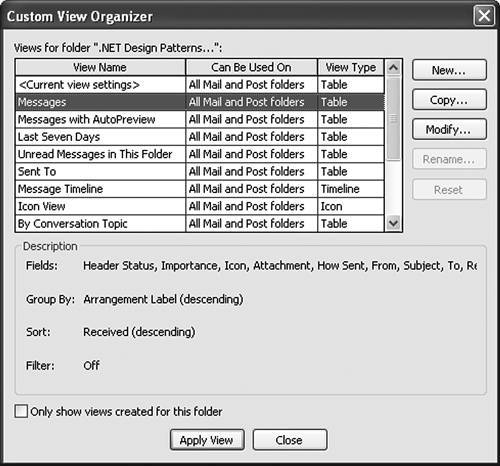Image resolution: width=500 pixels, height=466 pixels.
Task: Select the Sent To view row
Action: click(x=200, y=171)
